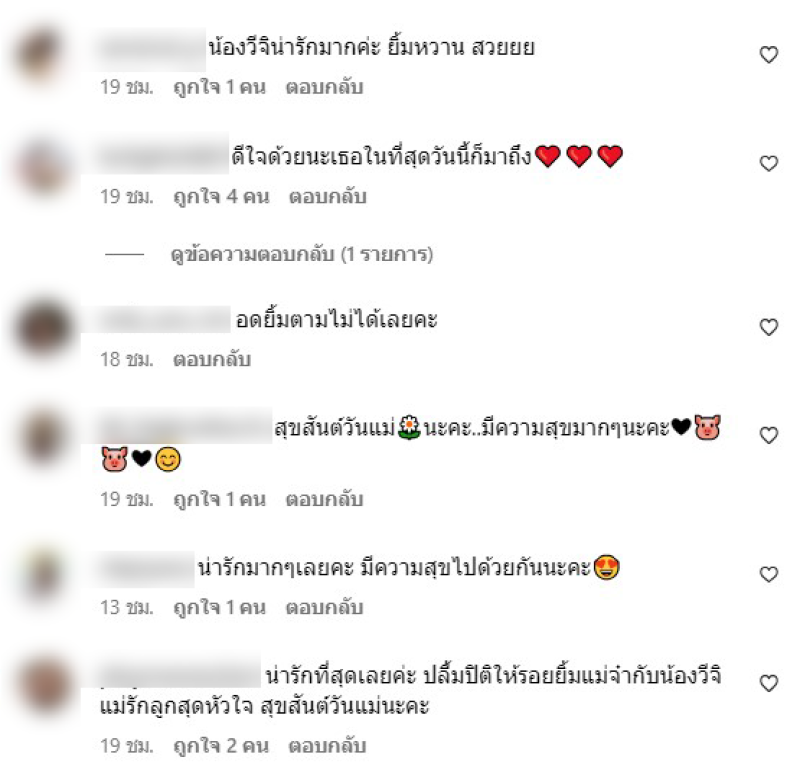Image resolution: width=800 pixels, height=780 pixels.
Task: Click 'ตอบกลับ' under the 2-likes comment
Action: click(x=328, y=746)
